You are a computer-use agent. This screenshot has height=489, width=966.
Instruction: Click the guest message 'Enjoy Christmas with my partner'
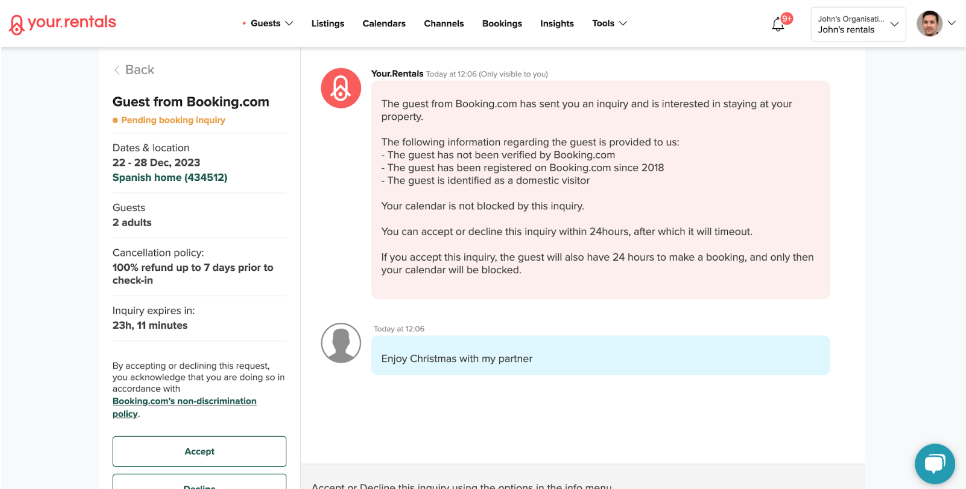coord(456,358)
